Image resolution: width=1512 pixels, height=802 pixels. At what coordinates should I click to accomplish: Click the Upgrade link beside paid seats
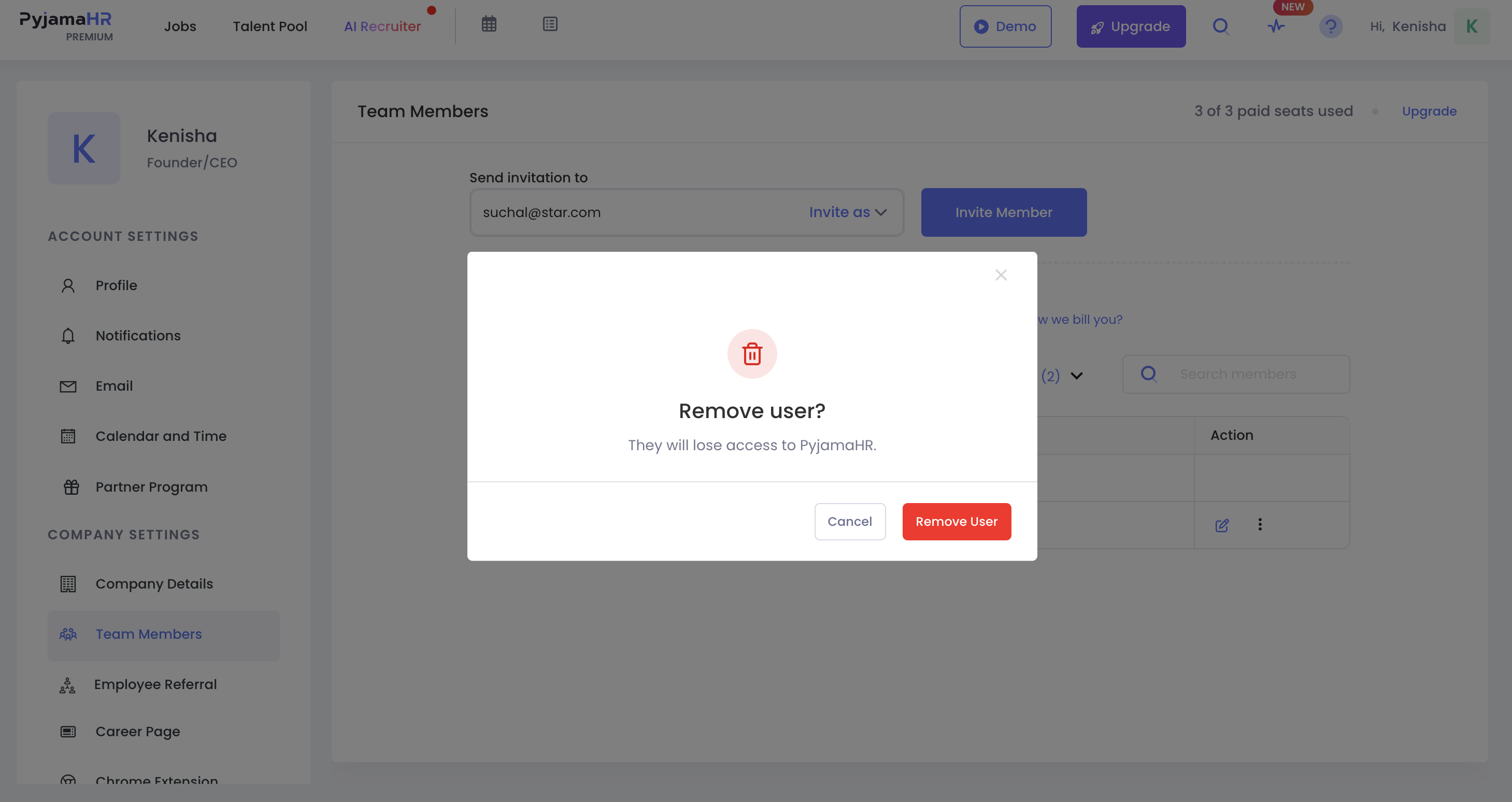click(x=1429, y=111)
